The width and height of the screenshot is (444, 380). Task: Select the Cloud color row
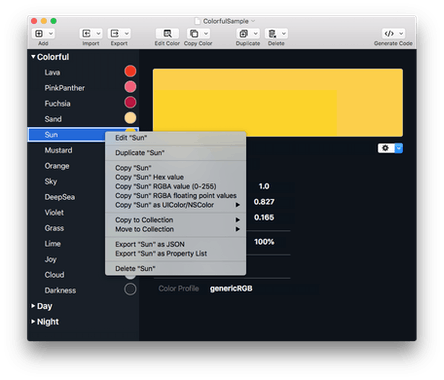[x=67, y=275]
